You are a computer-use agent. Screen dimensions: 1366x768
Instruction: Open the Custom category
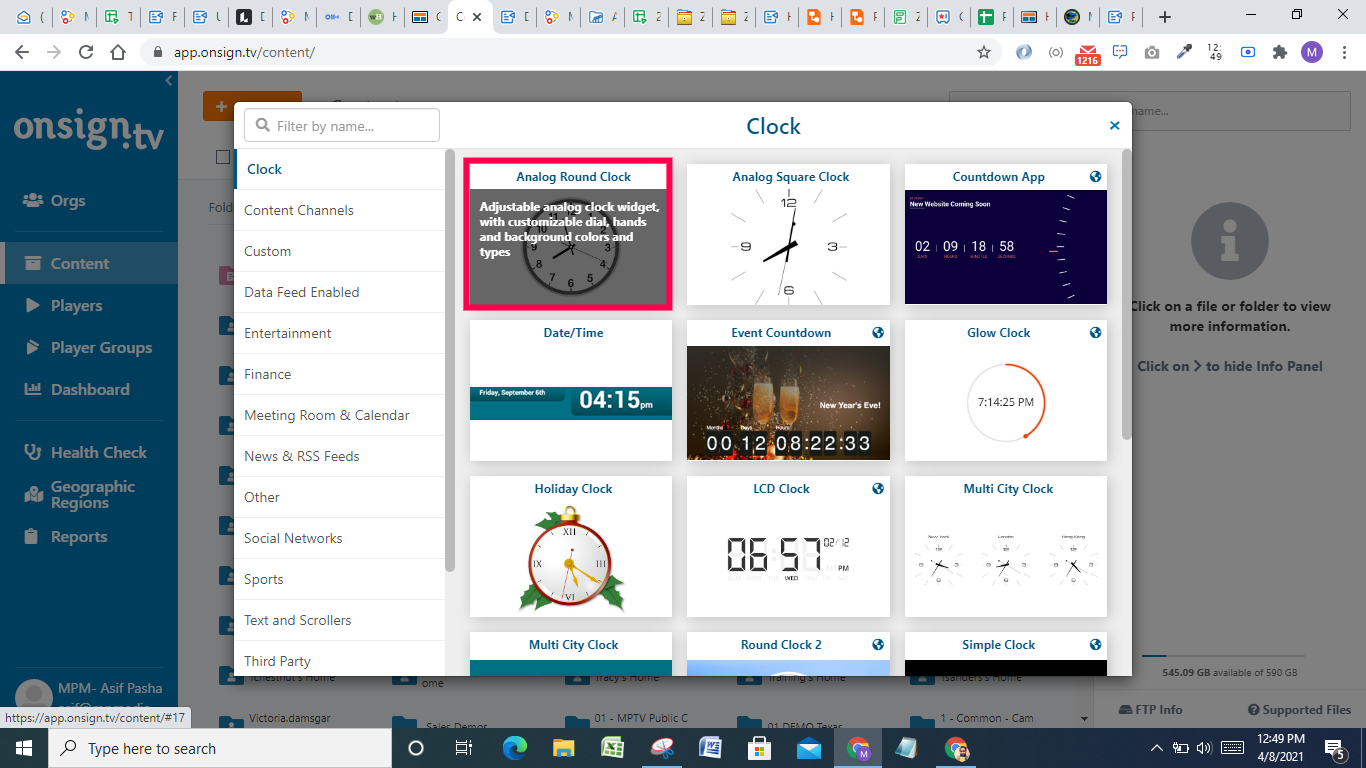(x=340, y=251)
